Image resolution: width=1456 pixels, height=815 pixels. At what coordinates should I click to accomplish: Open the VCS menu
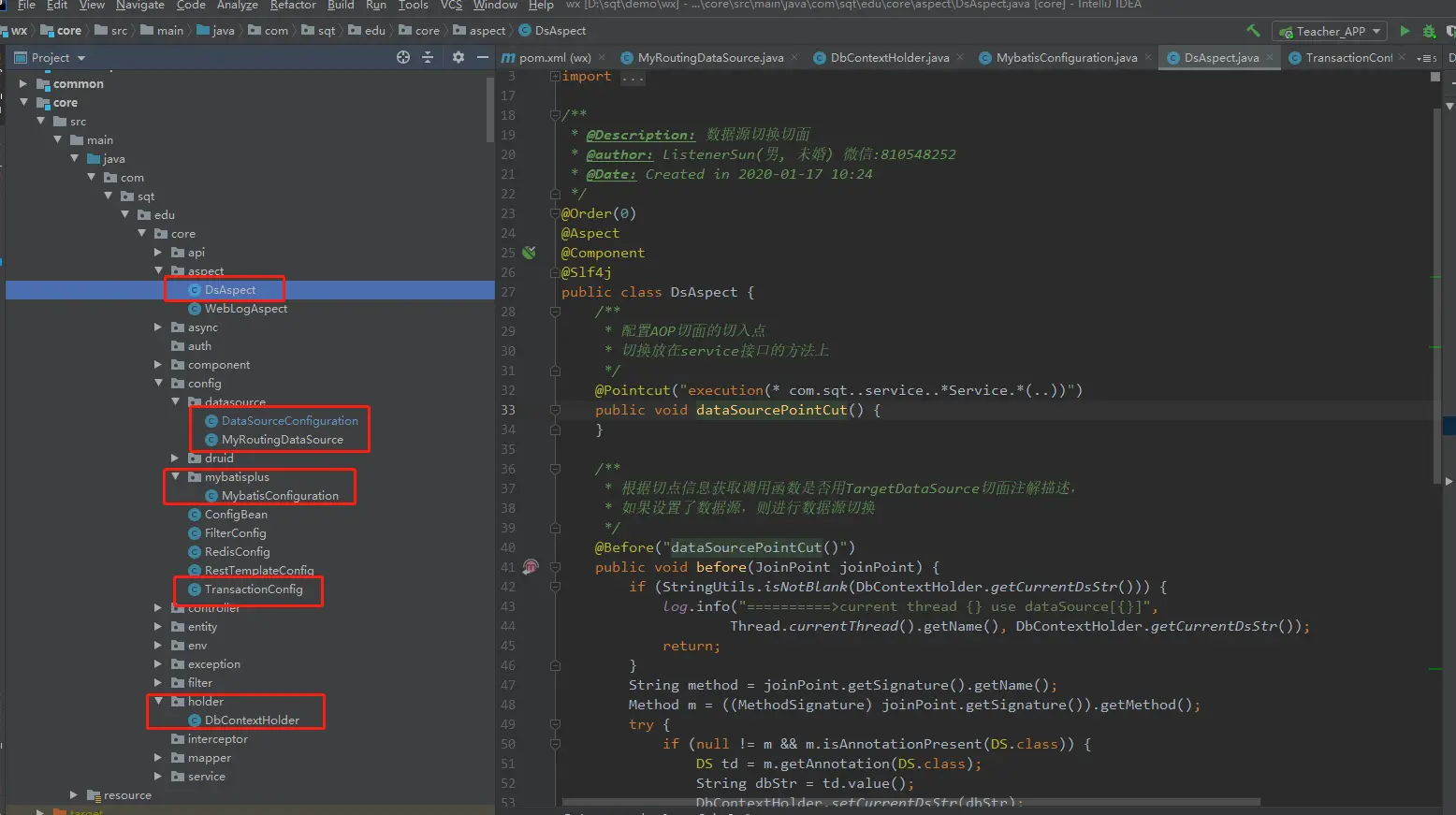point(451,5)
